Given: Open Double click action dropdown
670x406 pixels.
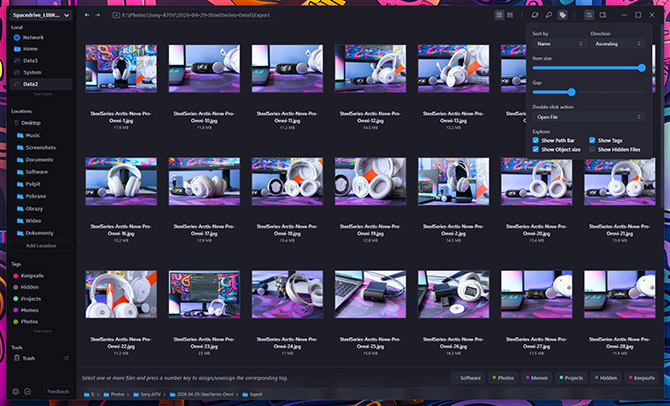Looking at the screenshot, I should tap(588, 117).
